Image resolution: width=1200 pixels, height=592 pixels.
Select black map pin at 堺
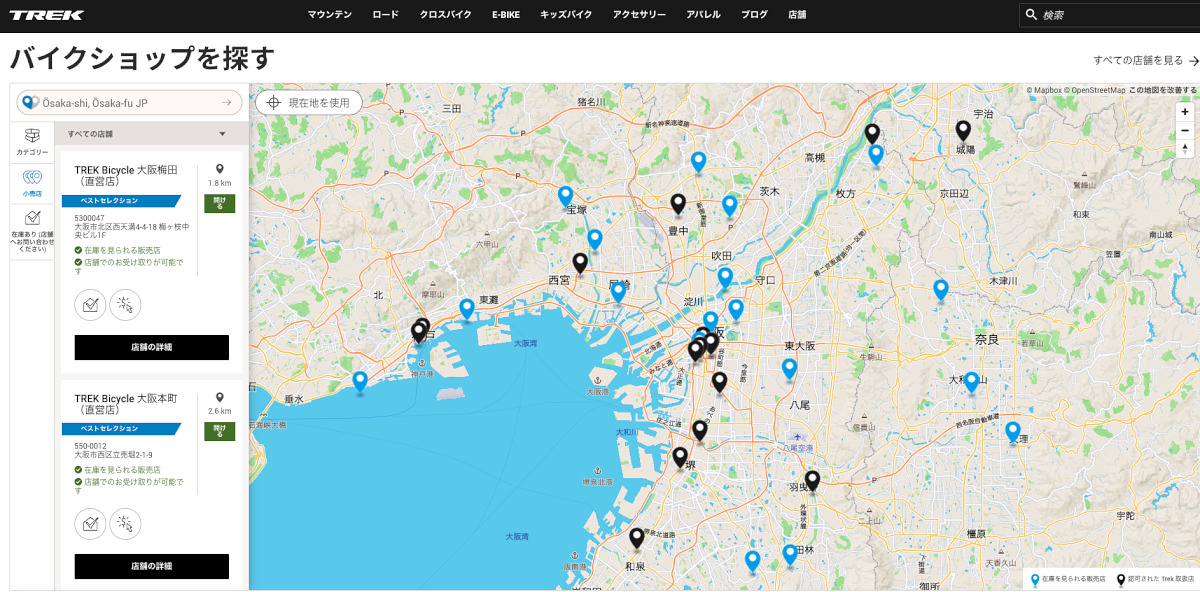coord(680,457)
